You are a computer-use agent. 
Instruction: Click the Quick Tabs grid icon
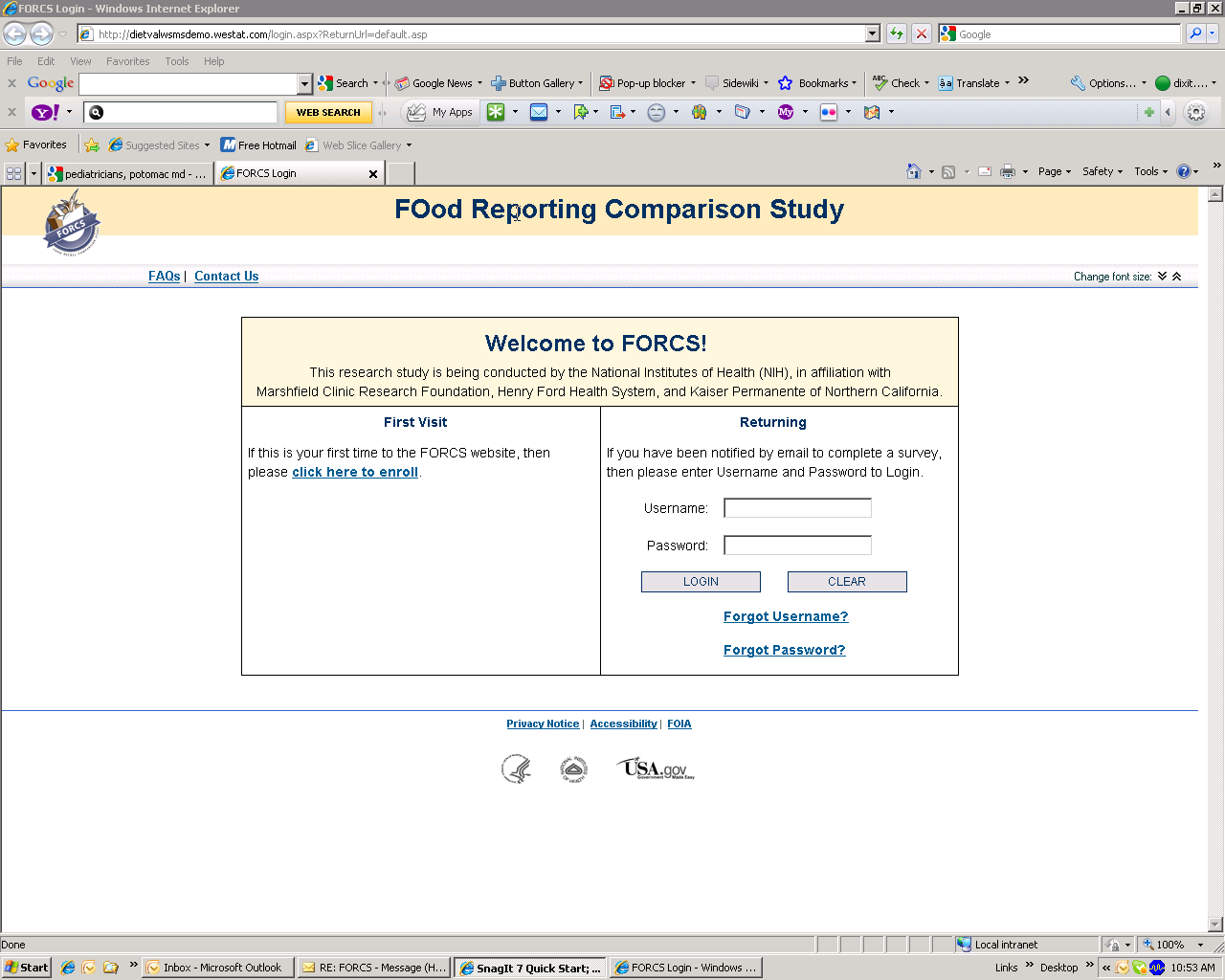[14, 173]
